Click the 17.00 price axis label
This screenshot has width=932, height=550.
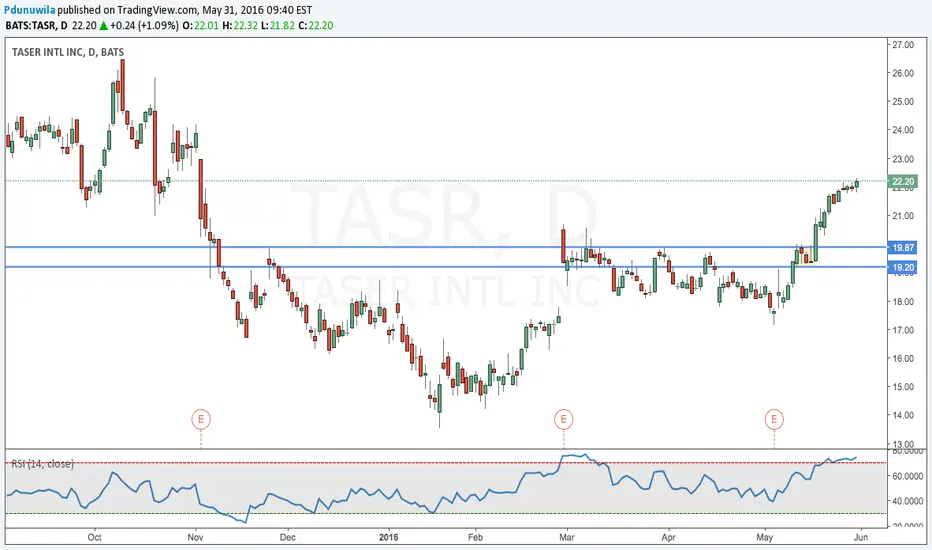click(x=903, y=330)
